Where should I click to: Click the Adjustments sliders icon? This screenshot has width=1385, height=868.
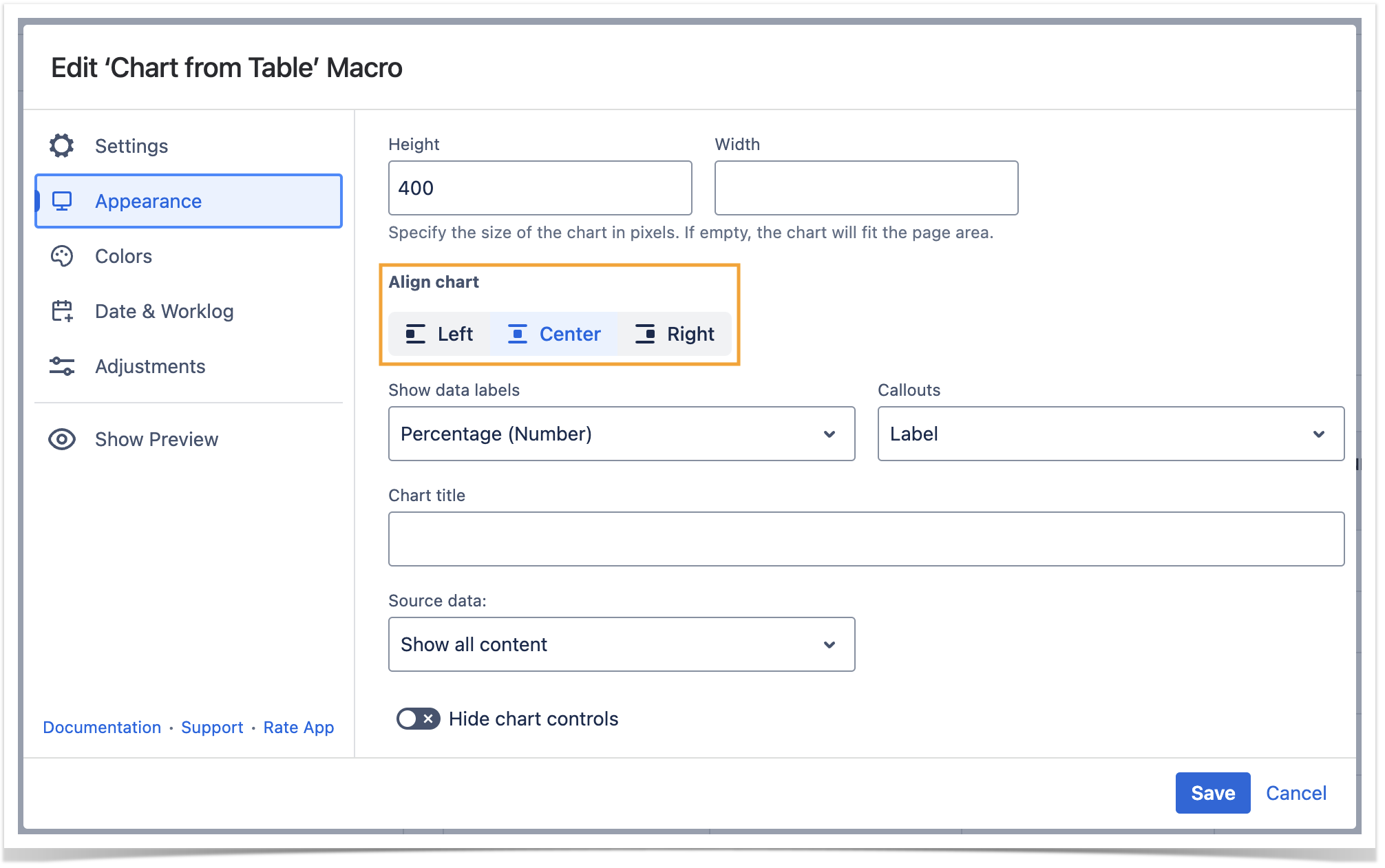[x=62, y=366]
